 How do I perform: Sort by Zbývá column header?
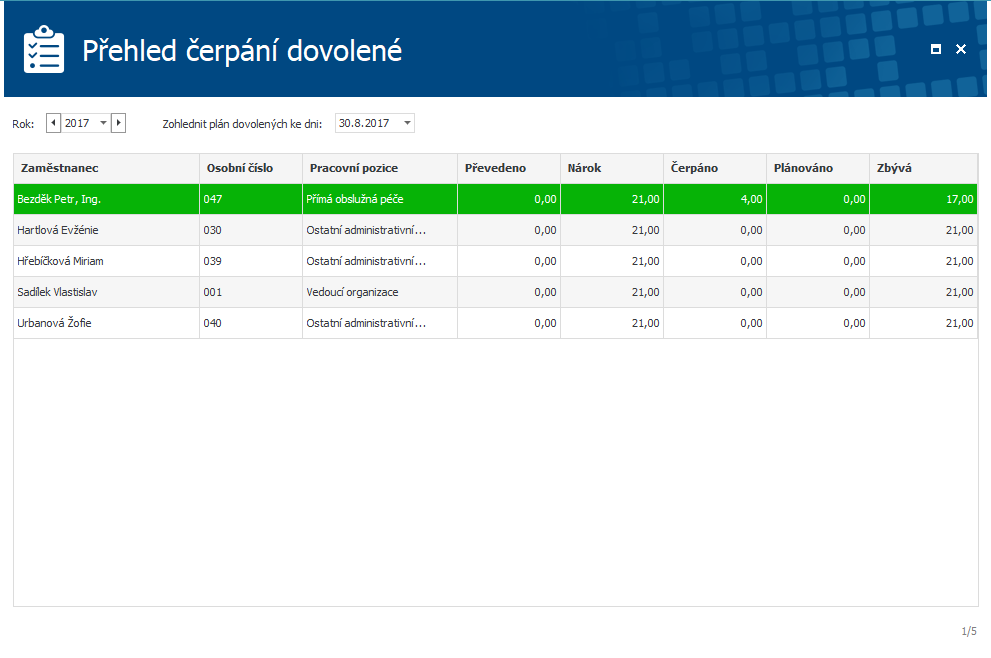[923, 168]
